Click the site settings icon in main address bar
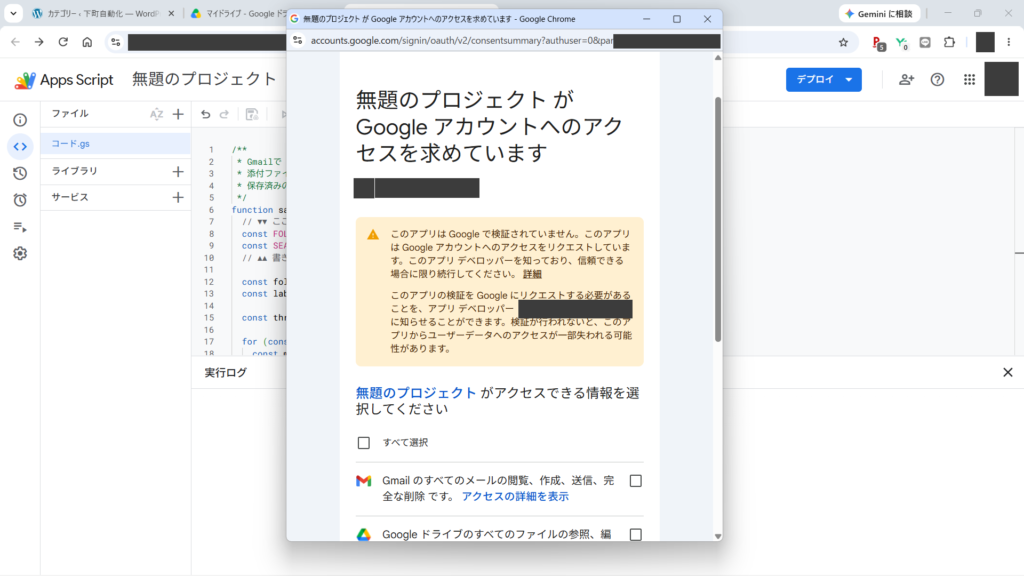The image size is (1024, 576). 116,42
